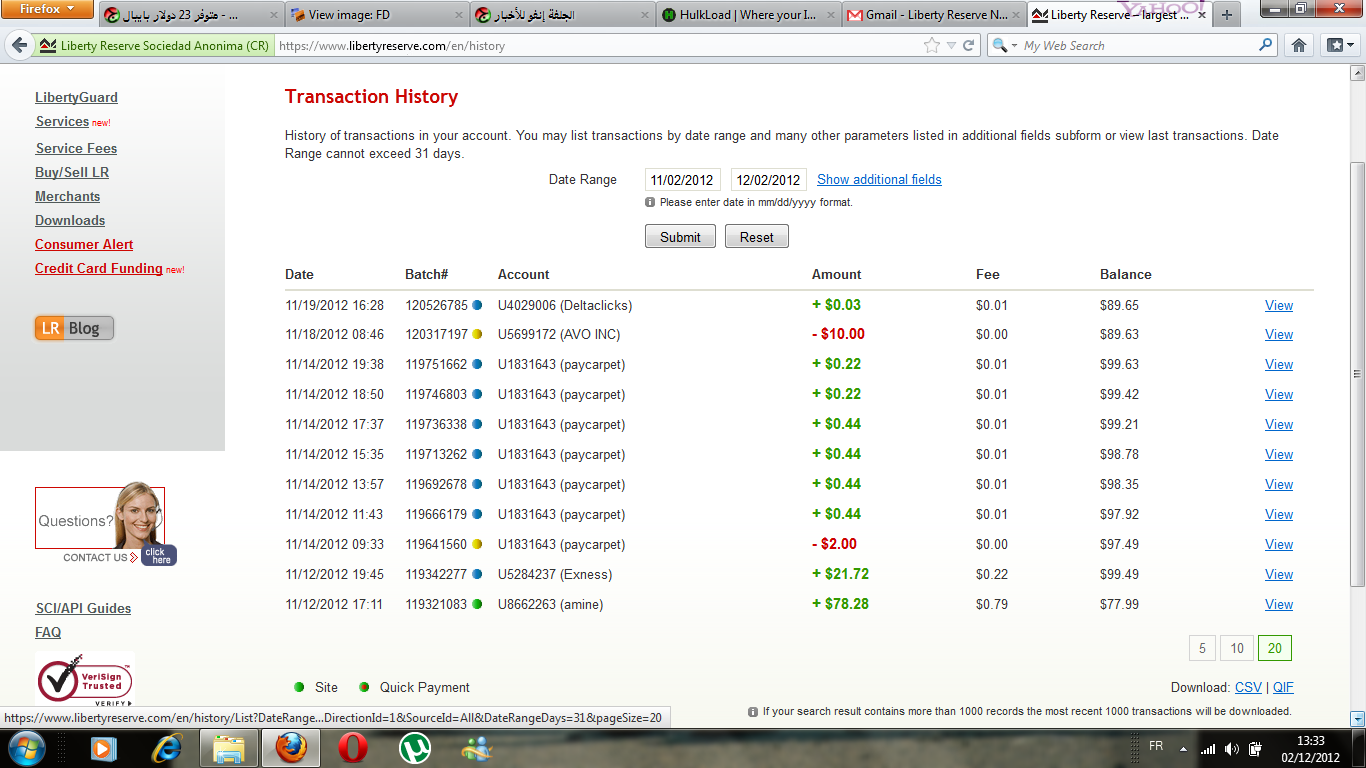Screen dimensions: 1366x768
Task: Click status dot for batch 120526785
Action: point(477,305)
